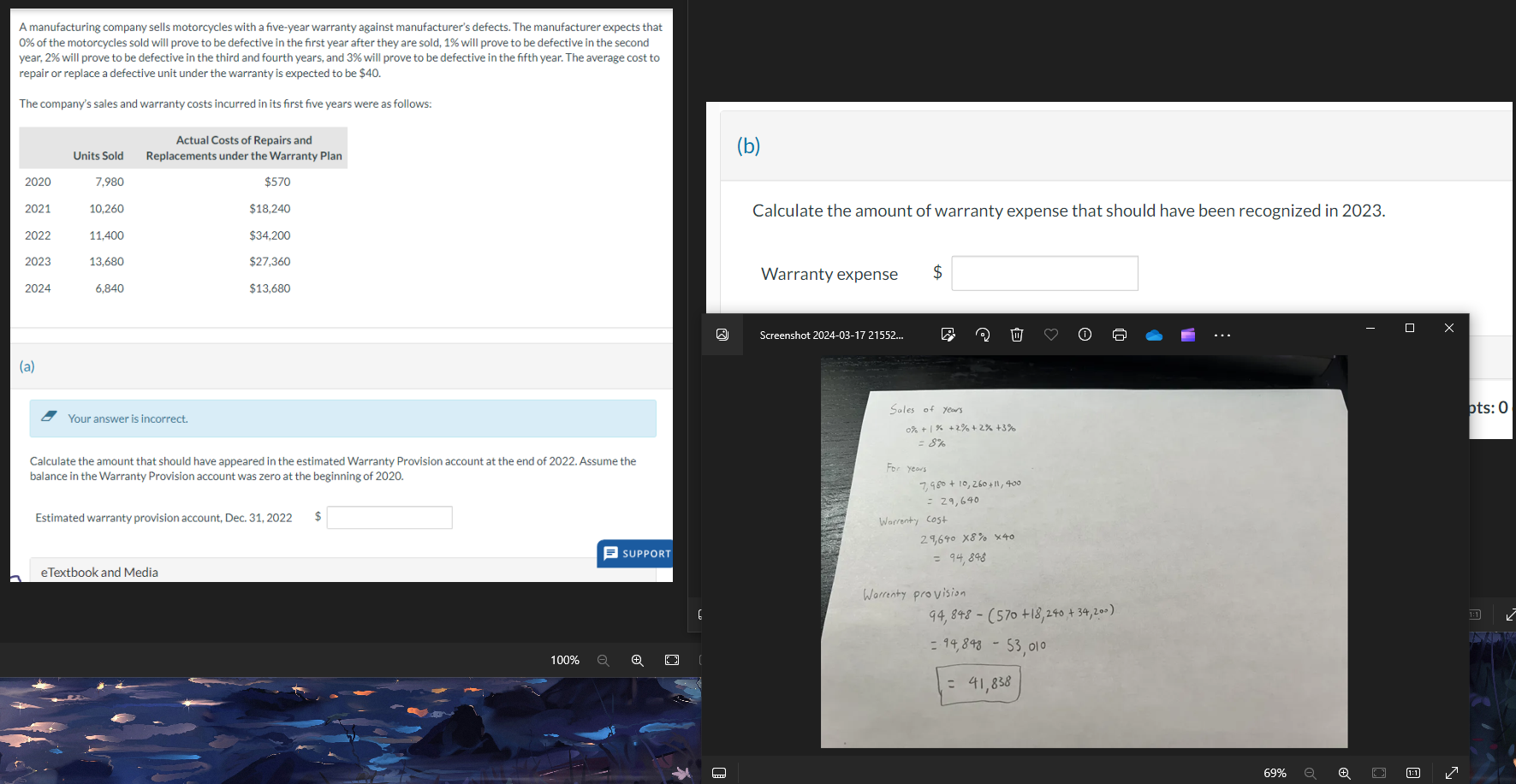Print the screenshot from Photos
The image size is (1516, 784).
point(1119,335)
